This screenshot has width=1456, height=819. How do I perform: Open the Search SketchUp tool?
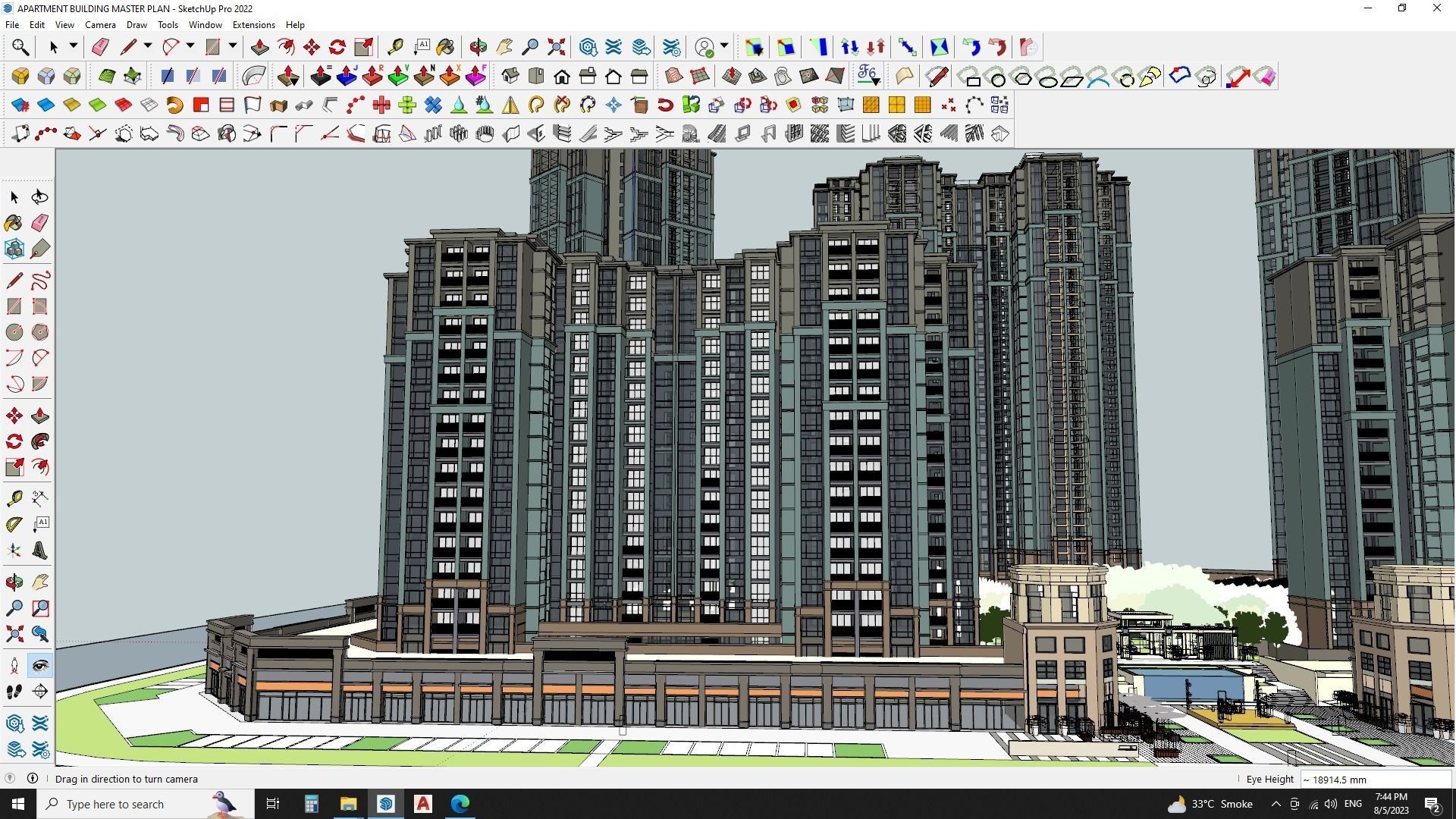pyautogui.click(x=20, y=47)
